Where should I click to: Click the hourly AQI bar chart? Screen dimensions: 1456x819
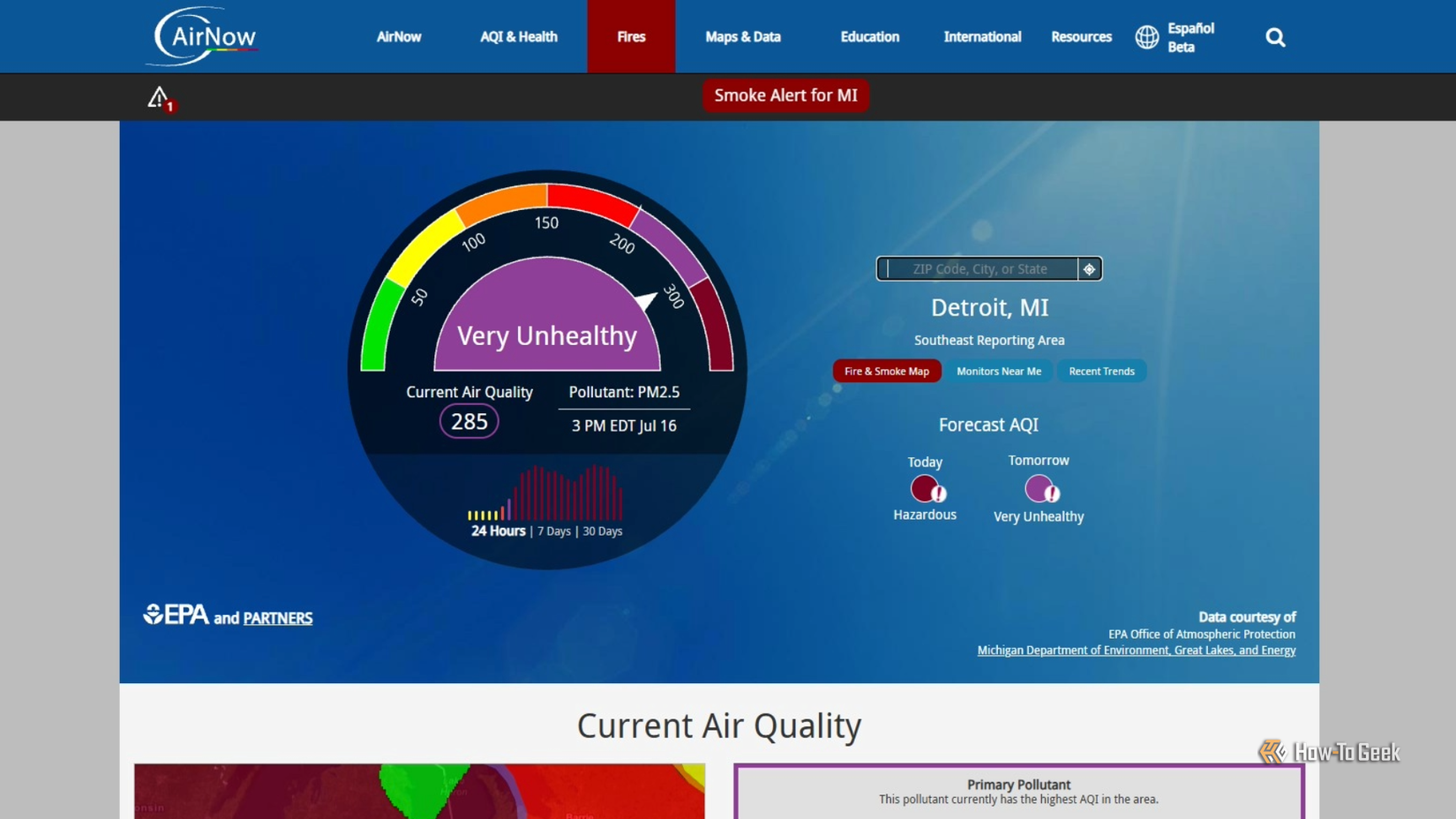pyautogui.click(x=545, y=492)
